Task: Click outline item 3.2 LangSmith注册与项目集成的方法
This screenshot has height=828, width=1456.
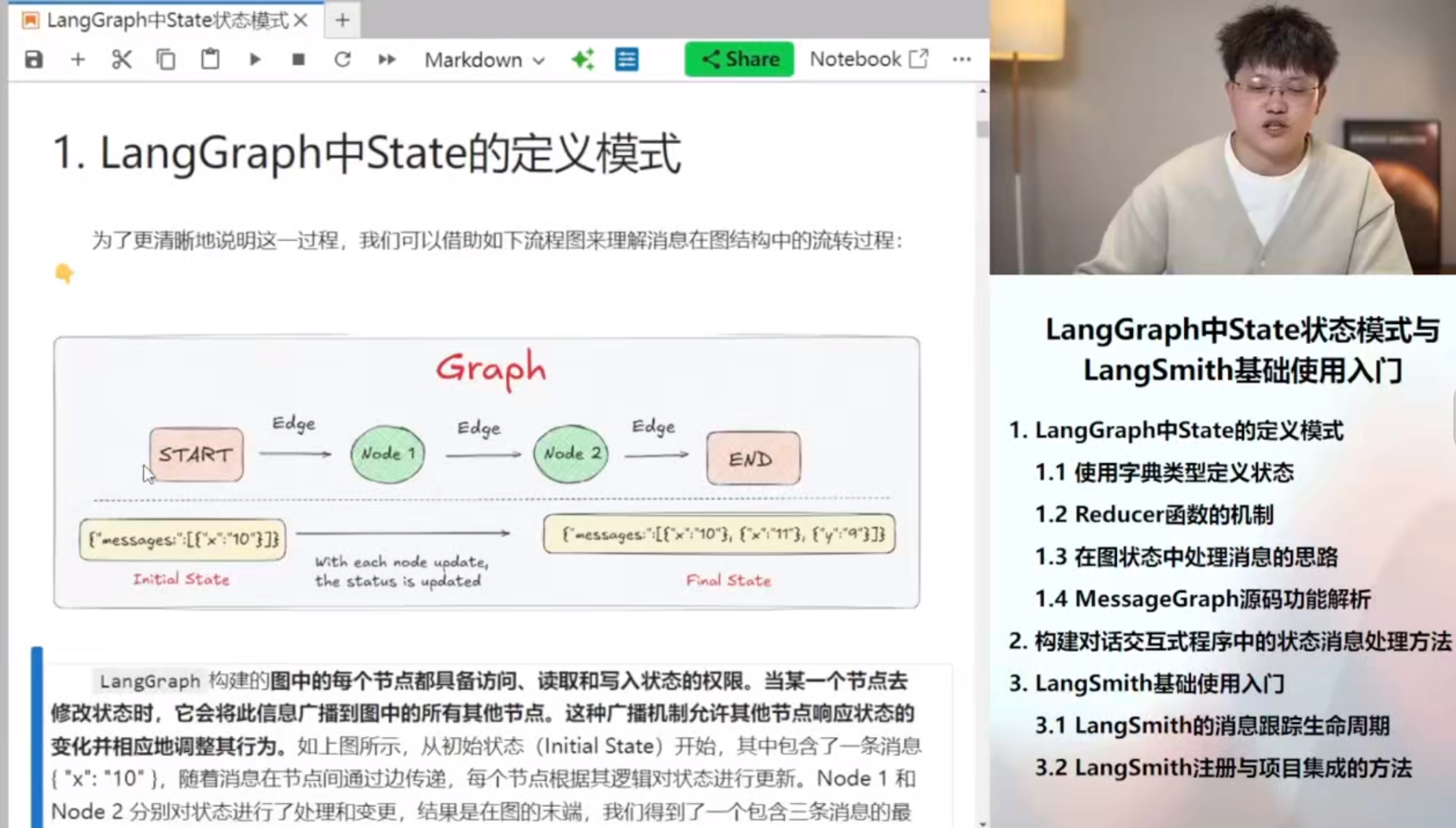Action: (1223, 768)
